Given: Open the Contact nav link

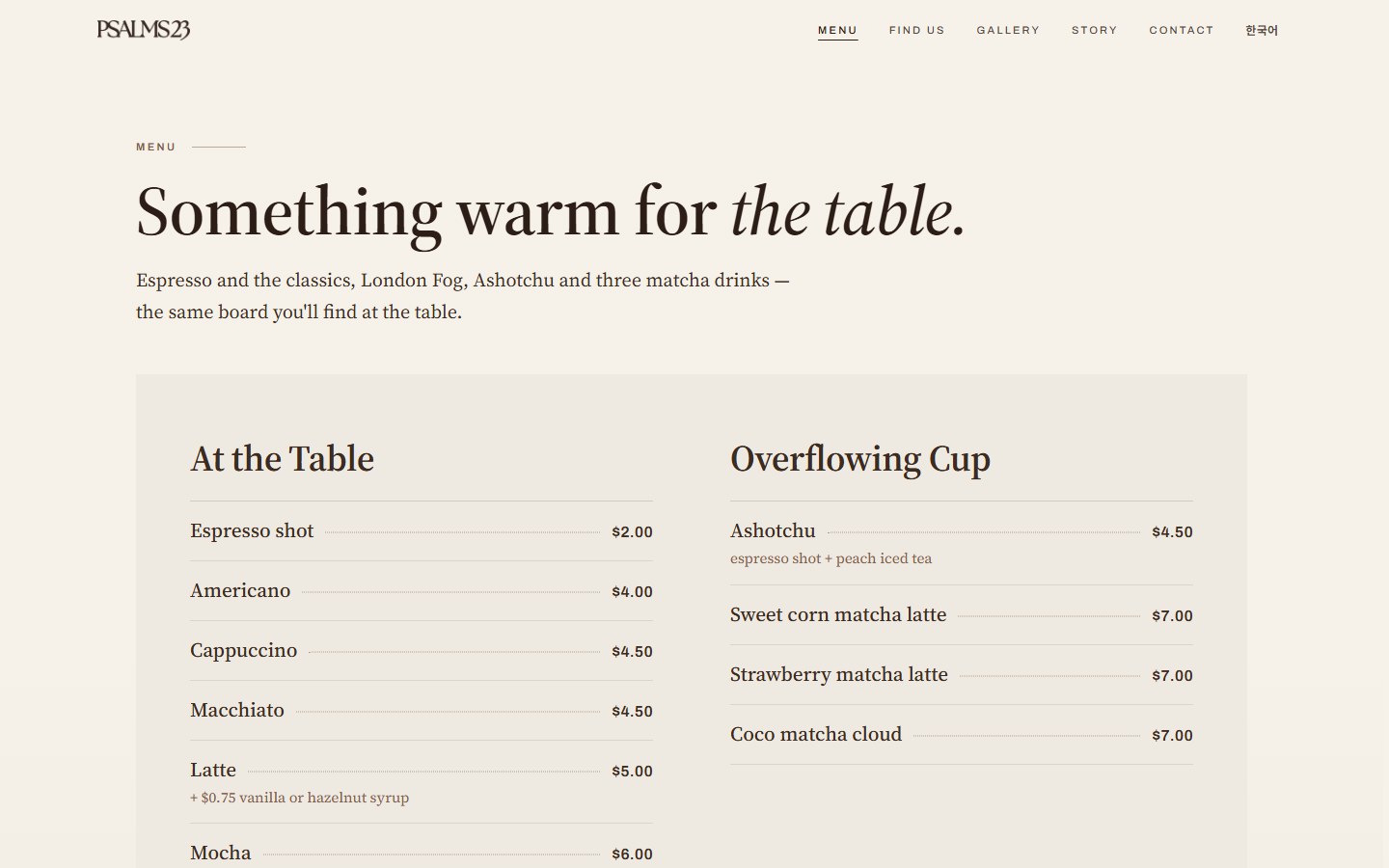Looking at the screenshot, I should coord(1181,30).
